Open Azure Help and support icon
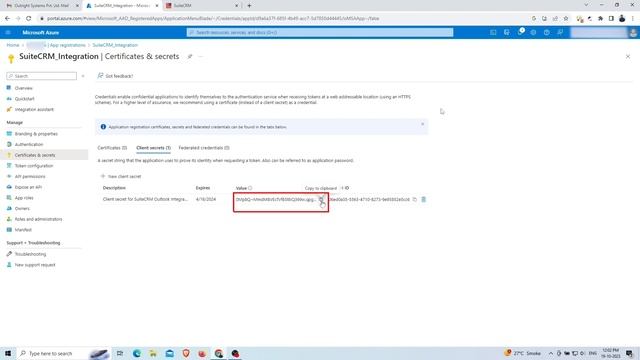Image resolution: width=640 pixels, height=360 pixels. point(547,32)
